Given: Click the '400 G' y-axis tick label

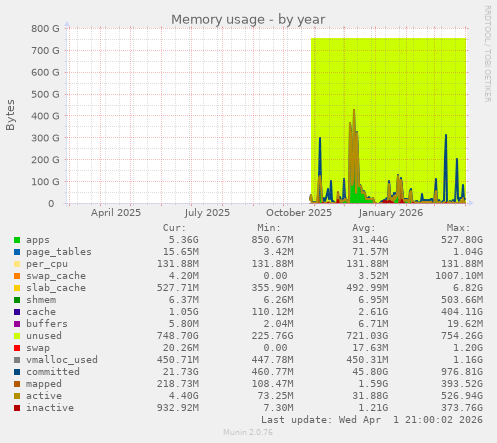Looking at the screenshot, I should tap(45, 116).
